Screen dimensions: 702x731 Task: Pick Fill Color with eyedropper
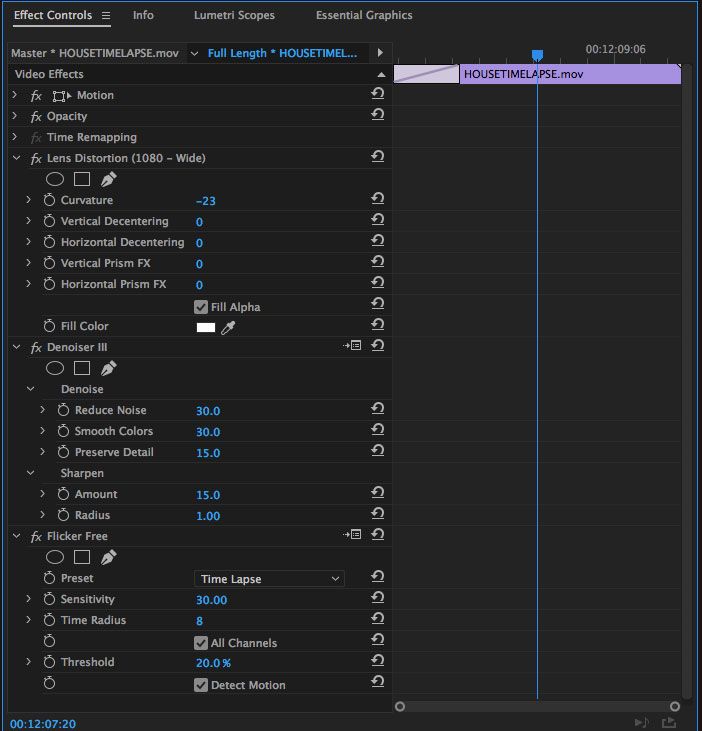tap(228, 327)
